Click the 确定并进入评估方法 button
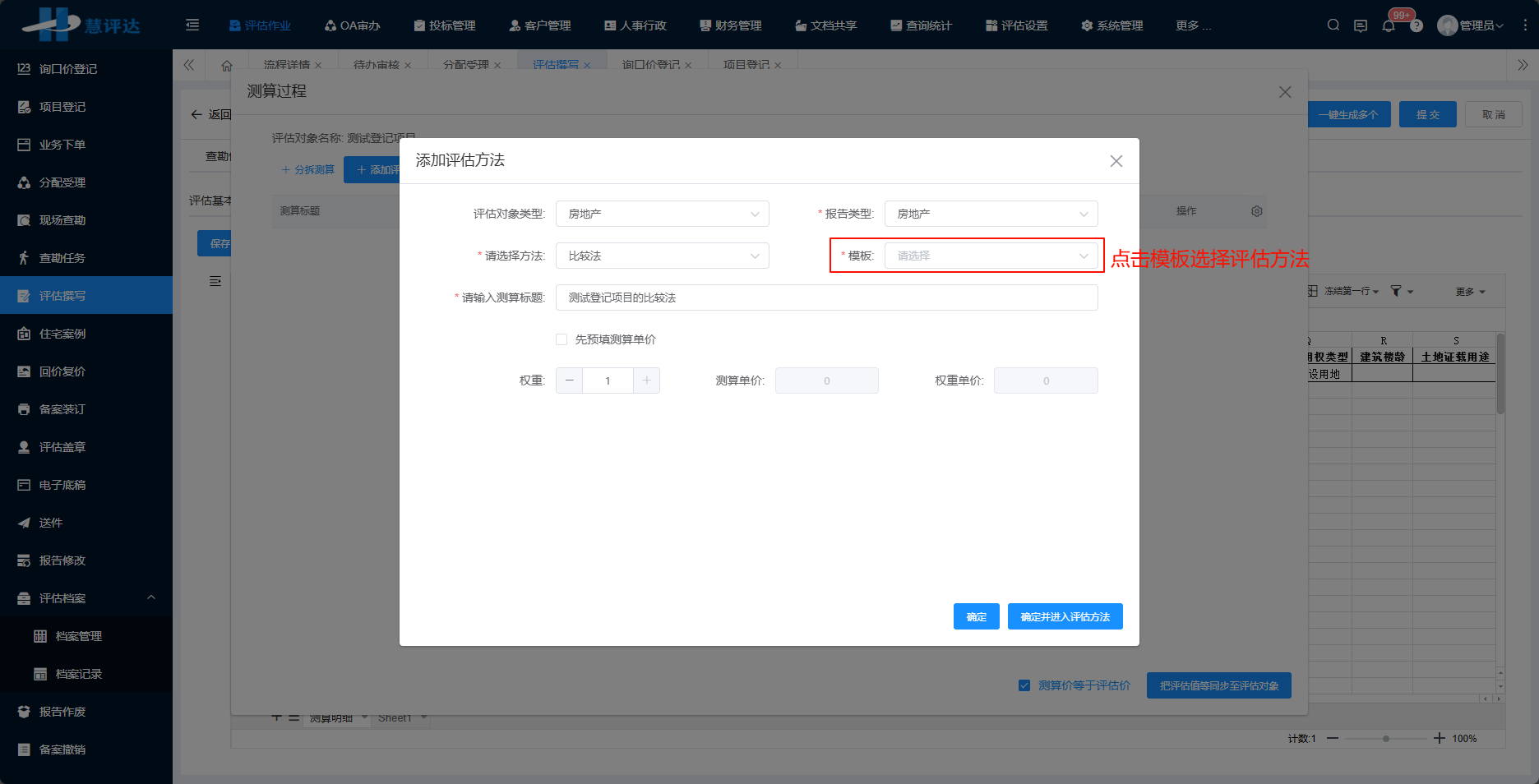The height and width of the screenshot is (784, 1539). pyautogui.click(x=1065, y=616)
